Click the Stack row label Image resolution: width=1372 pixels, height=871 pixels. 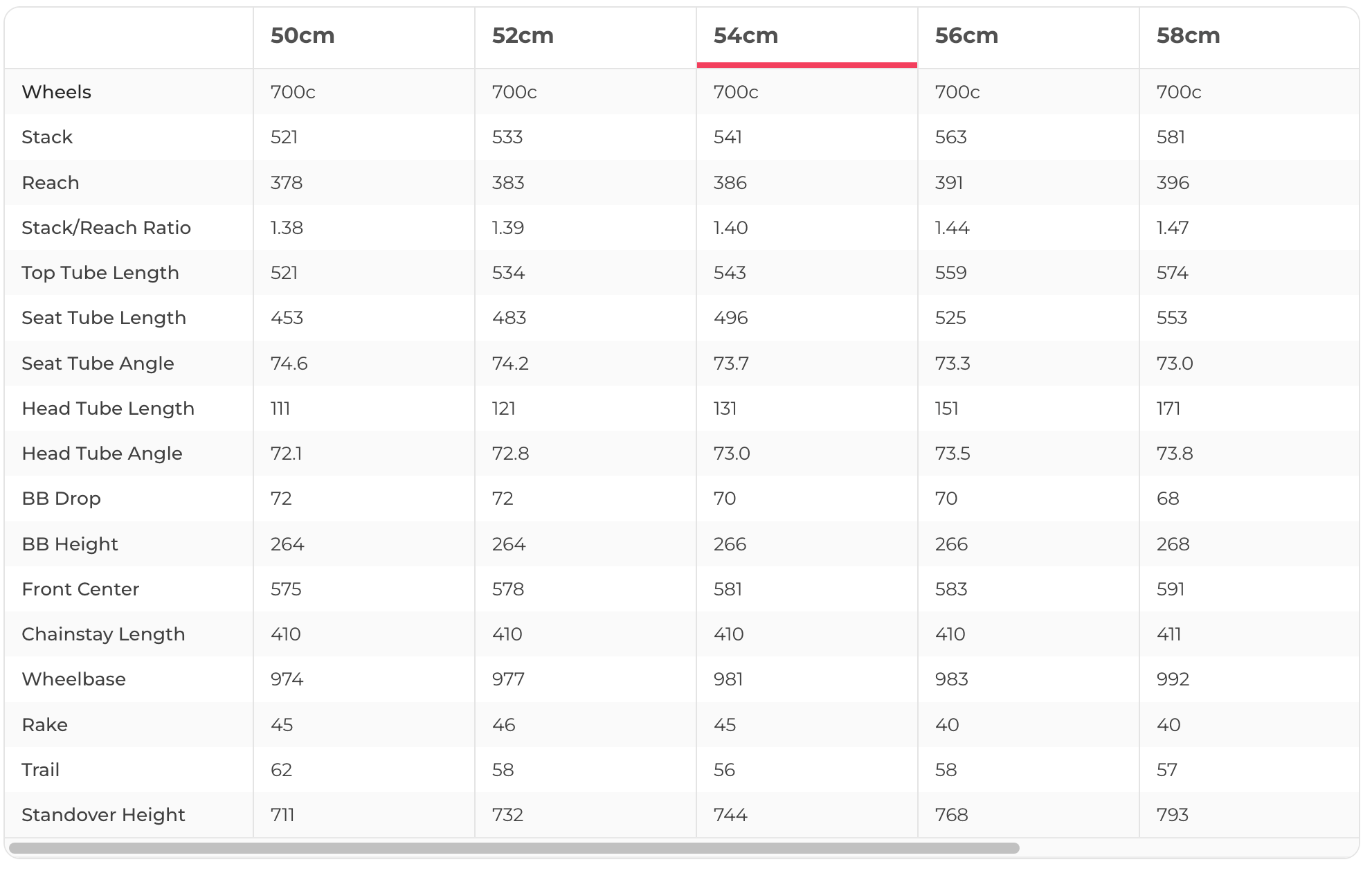click(x=47, y=137)
